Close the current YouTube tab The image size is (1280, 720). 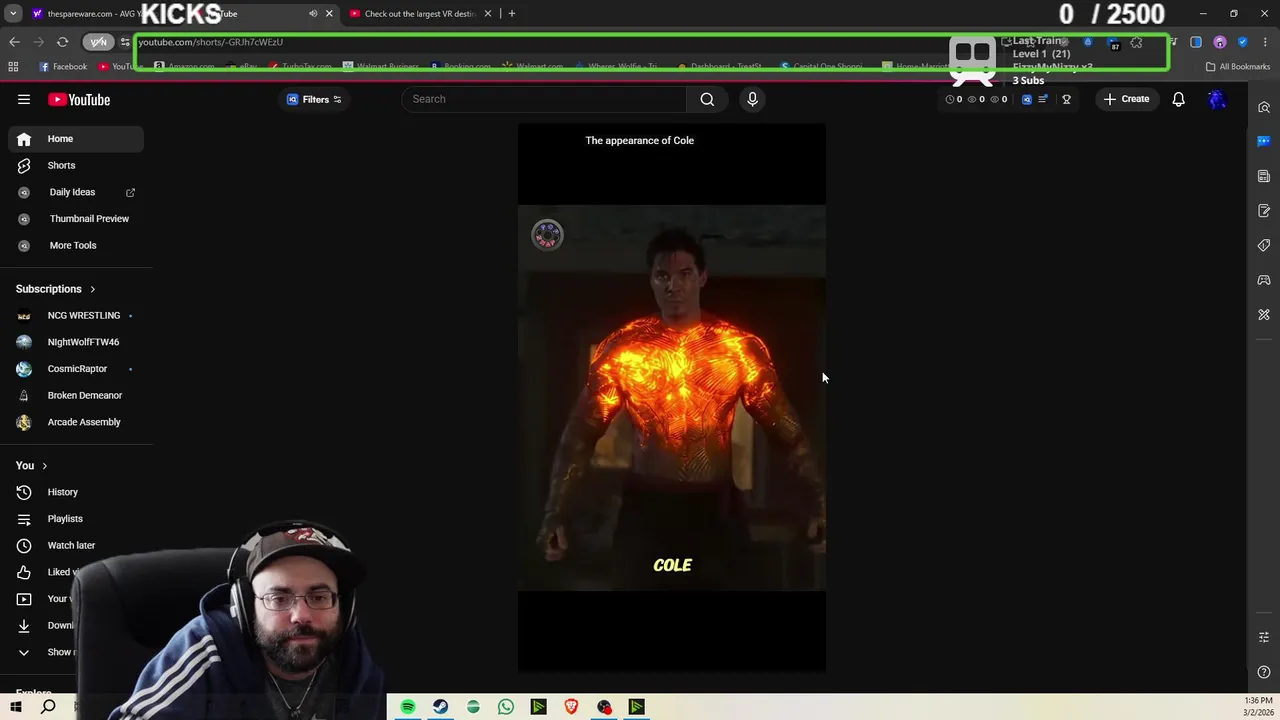(329, 14)
